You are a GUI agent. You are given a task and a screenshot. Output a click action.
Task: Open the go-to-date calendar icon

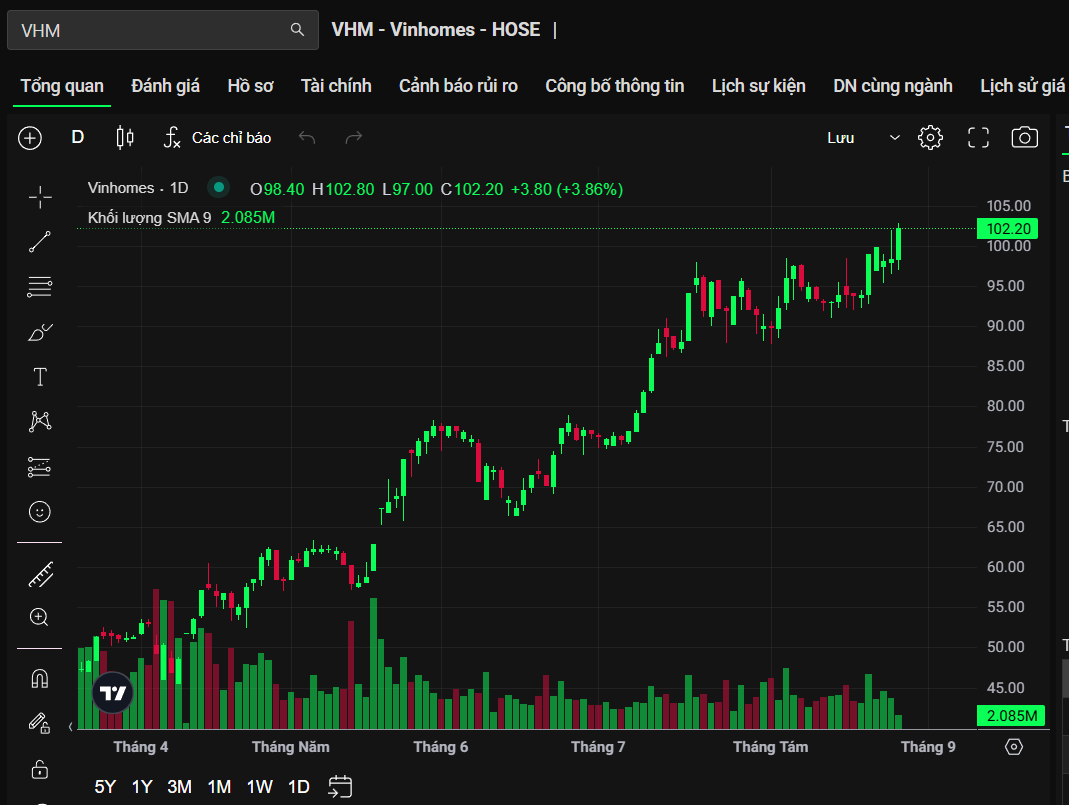click(x=340, y=787)
